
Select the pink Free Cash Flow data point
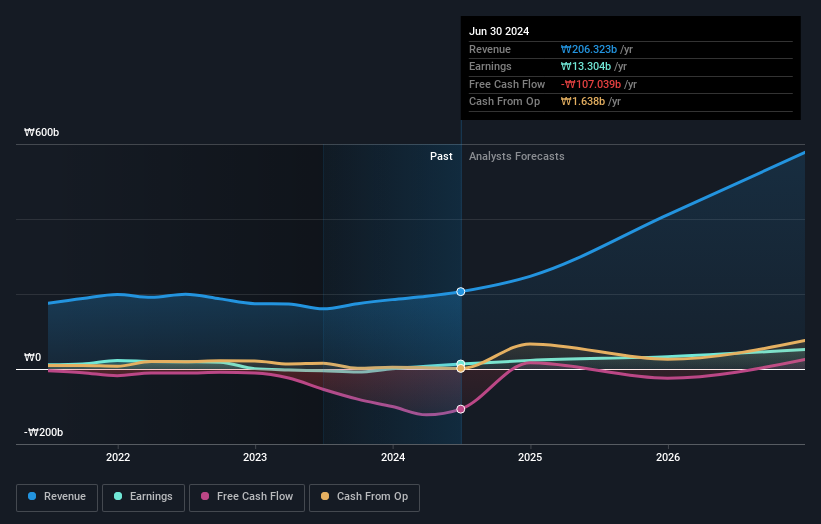tap(461, 409)
